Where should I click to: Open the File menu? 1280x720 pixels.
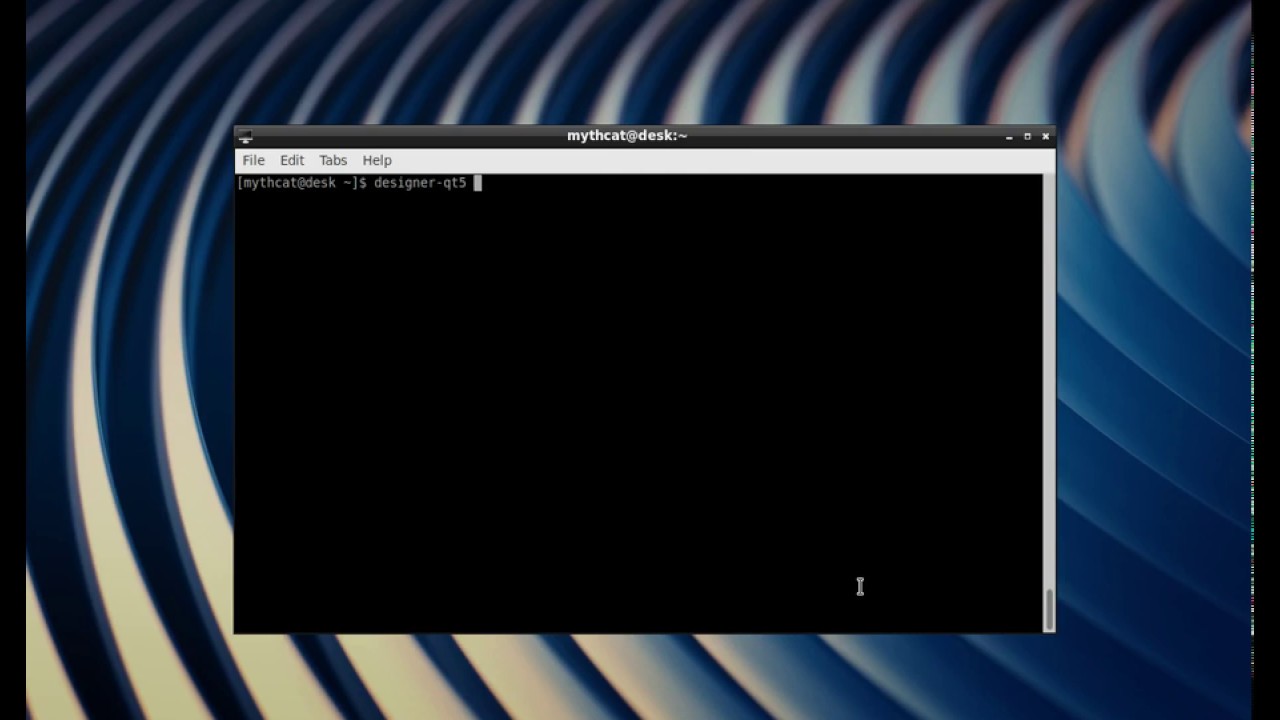click(x=253, y=160)
